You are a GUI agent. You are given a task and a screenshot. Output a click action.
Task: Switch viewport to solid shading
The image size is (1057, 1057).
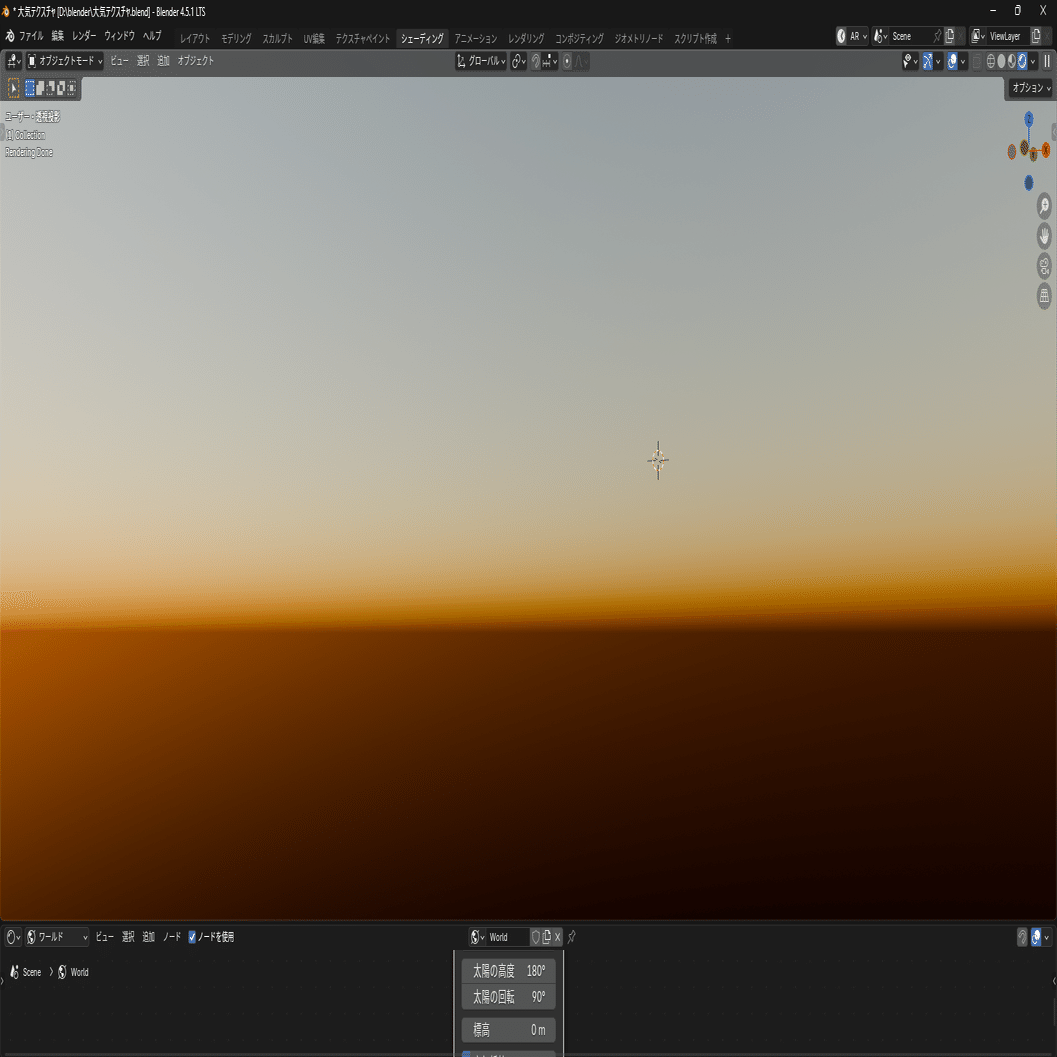pos(1001,61)
